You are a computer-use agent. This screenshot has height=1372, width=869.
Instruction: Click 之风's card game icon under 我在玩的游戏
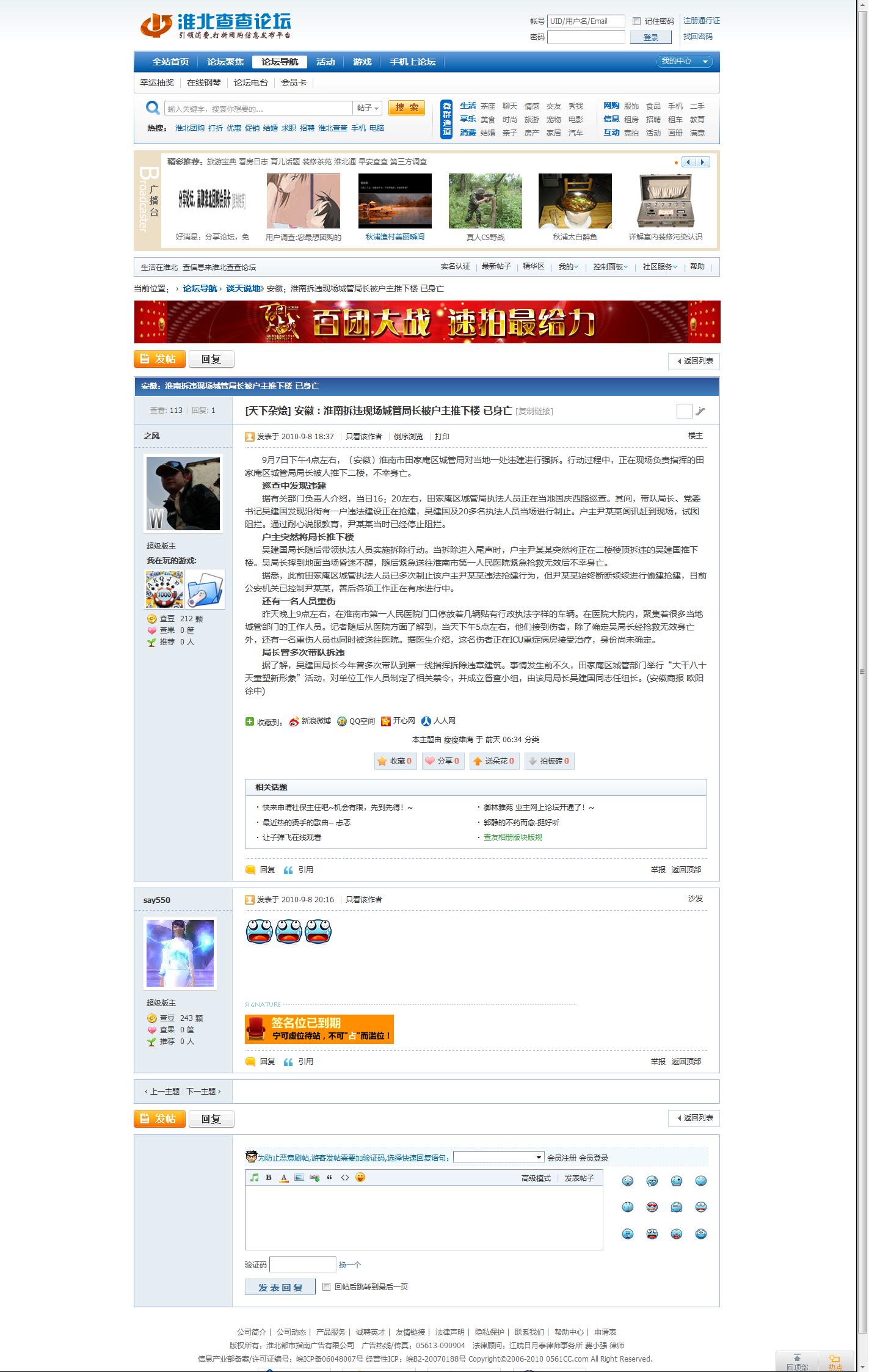pos(164,589)
